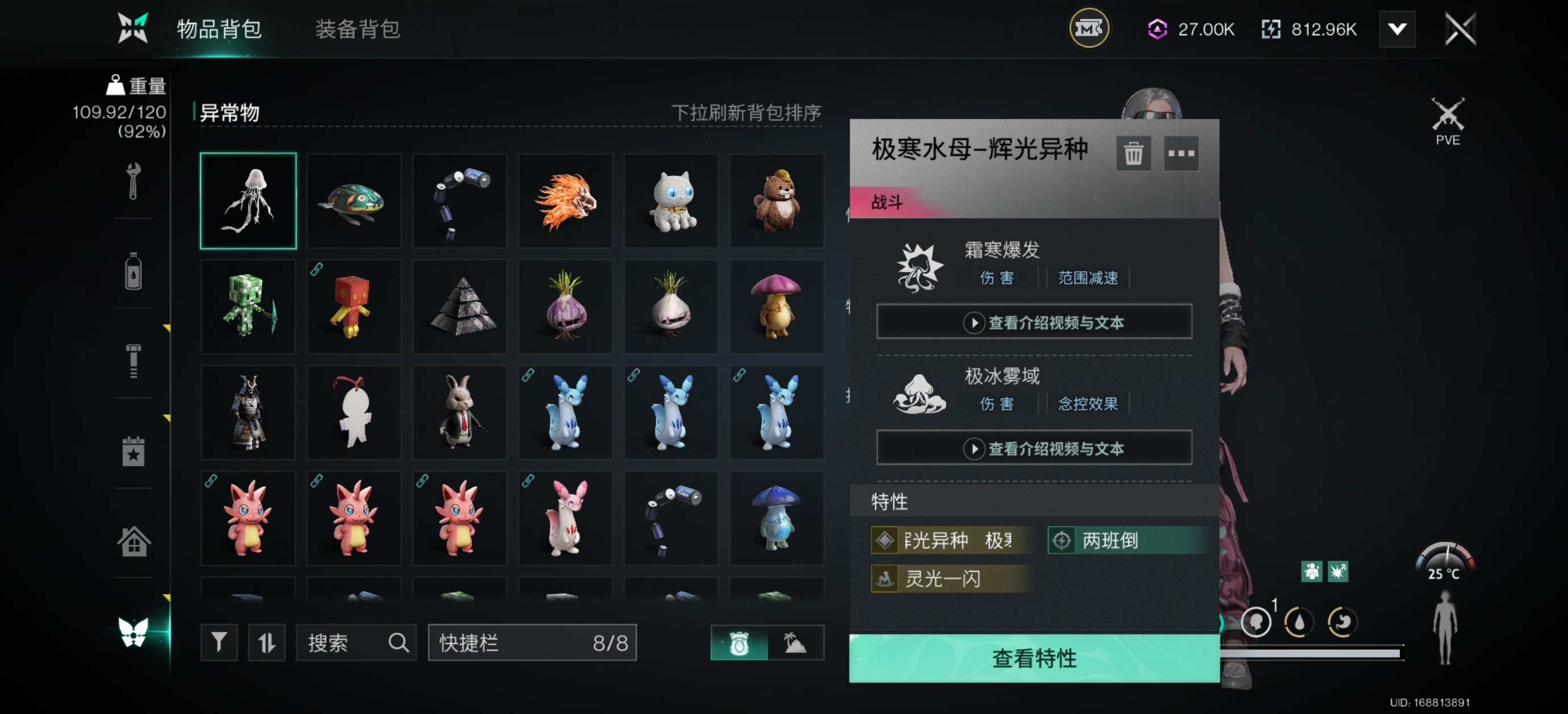Viewport: 1568px width, 714px height.
Task: Select the butterfly deviant category icon
Action: point(134,632)
